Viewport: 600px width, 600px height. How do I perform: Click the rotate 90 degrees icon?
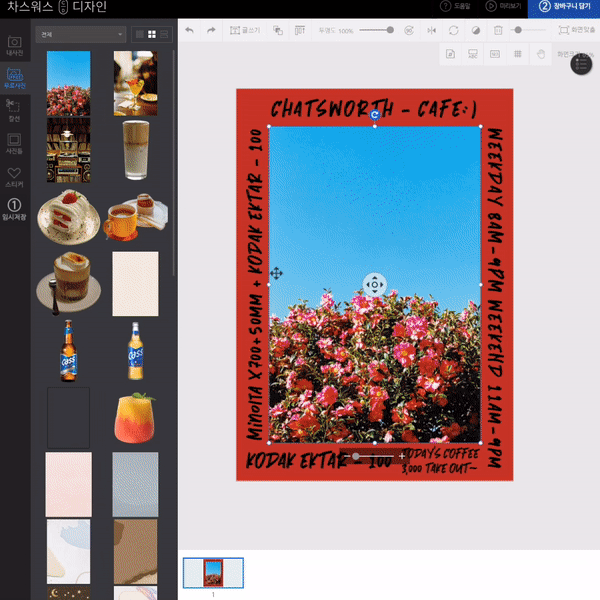409,30
